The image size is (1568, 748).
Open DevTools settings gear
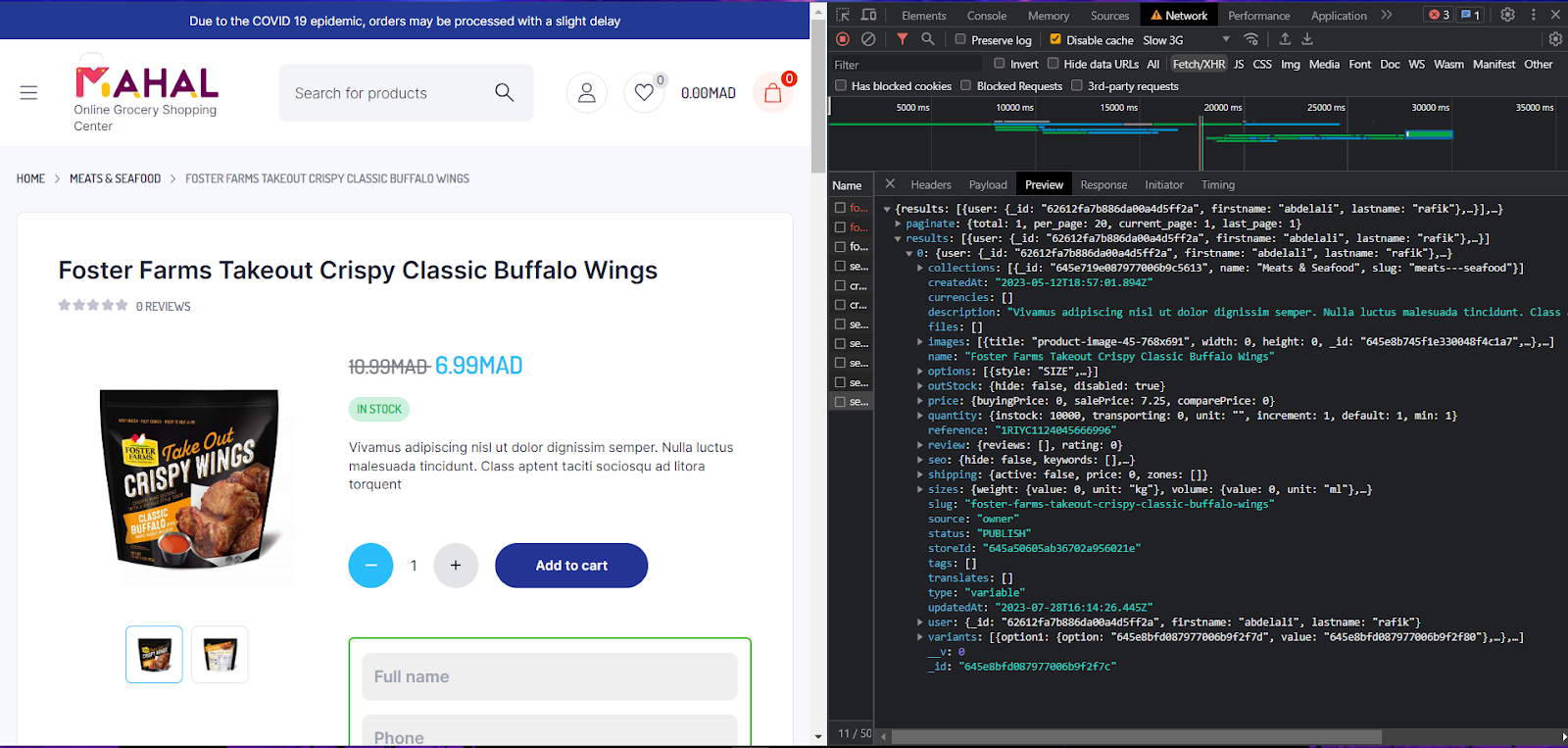1508,15
